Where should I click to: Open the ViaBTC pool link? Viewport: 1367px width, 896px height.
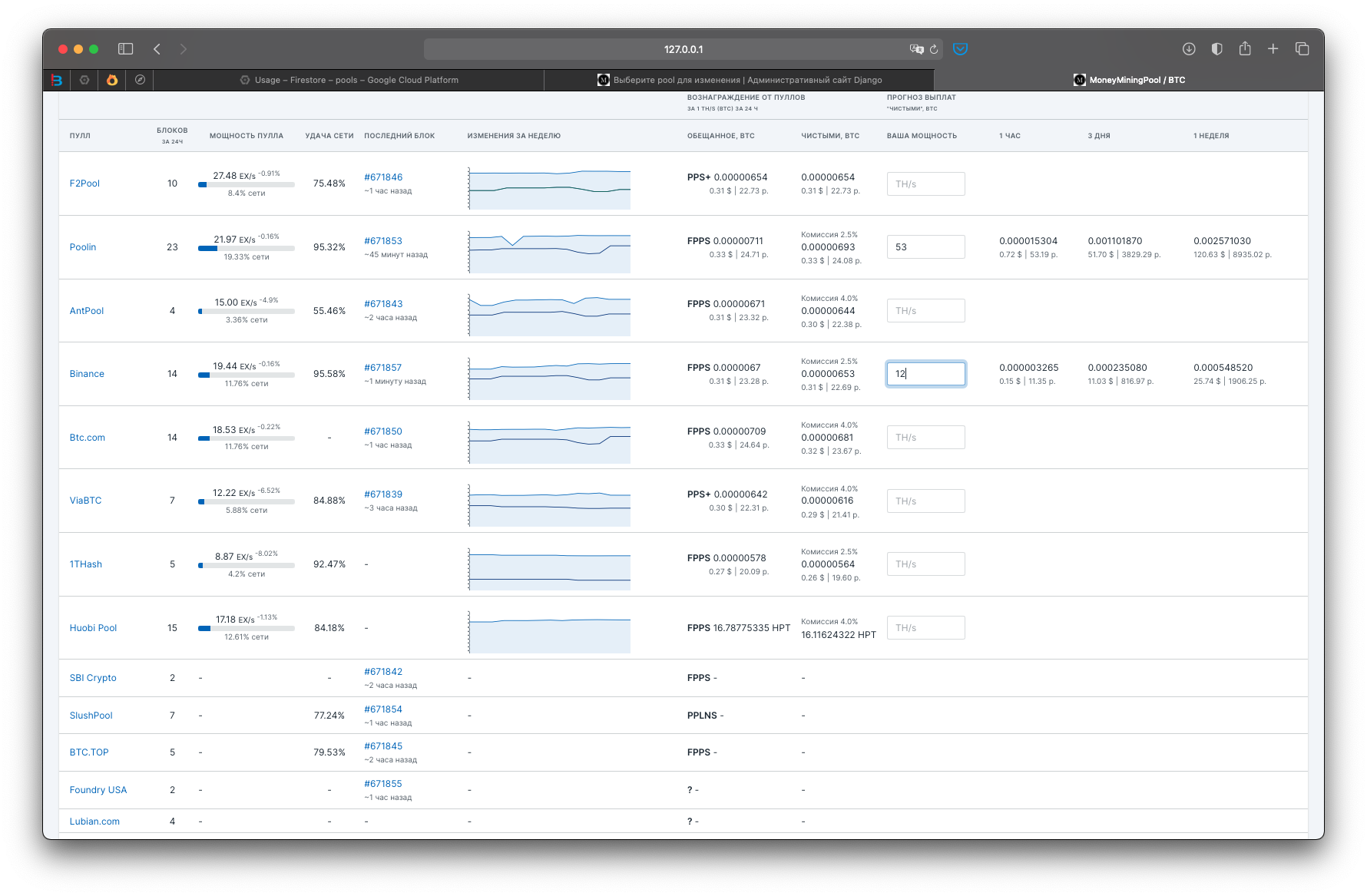point(85,501)
